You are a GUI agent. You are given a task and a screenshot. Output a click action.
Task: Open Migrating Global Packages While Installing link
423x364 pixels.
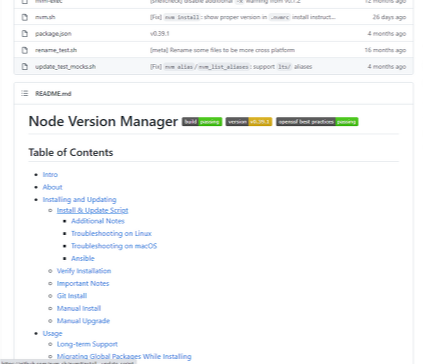(124, 357)
